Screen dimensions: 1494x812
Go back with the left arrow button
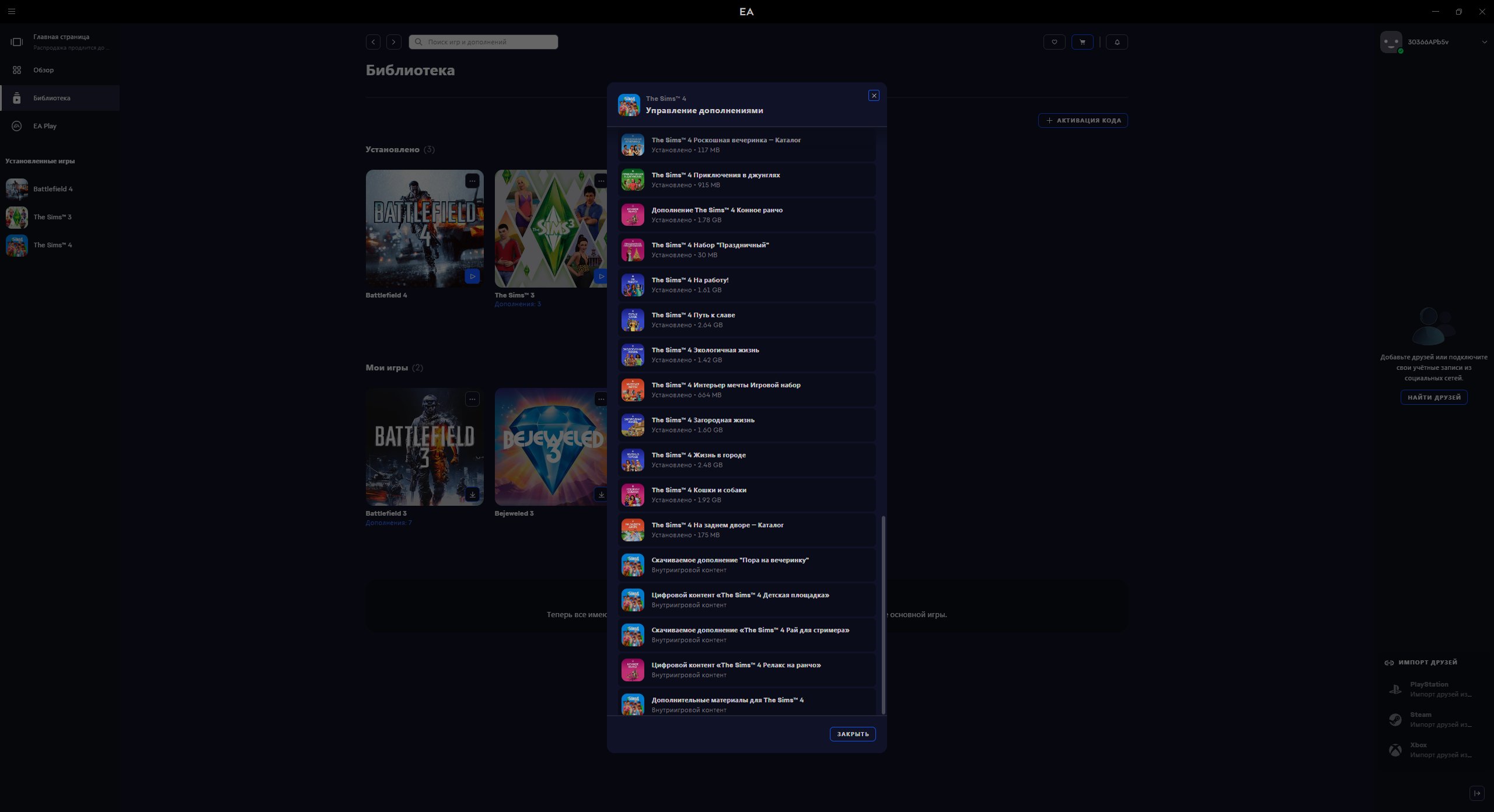click(x=373, y=42)
